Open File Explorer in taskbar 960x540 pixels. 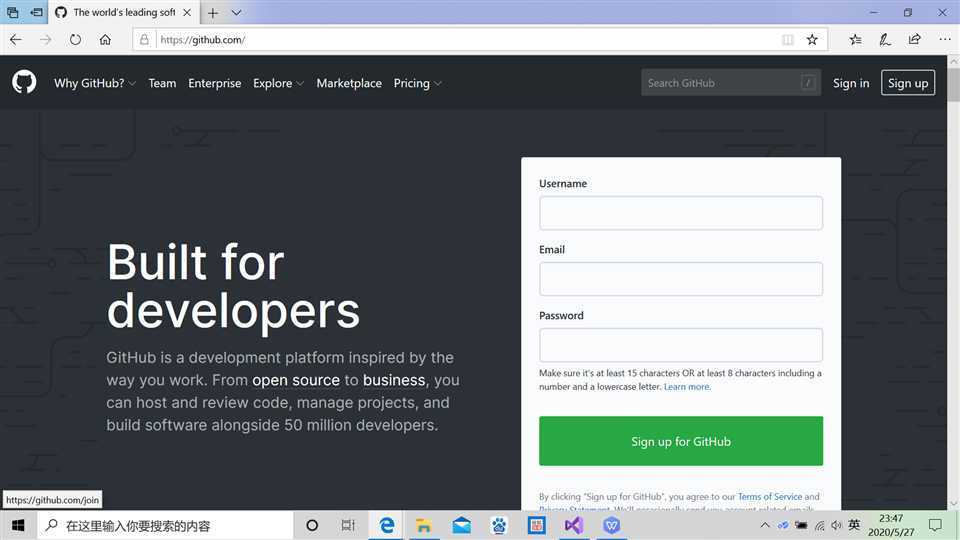[x=424, y=525]
